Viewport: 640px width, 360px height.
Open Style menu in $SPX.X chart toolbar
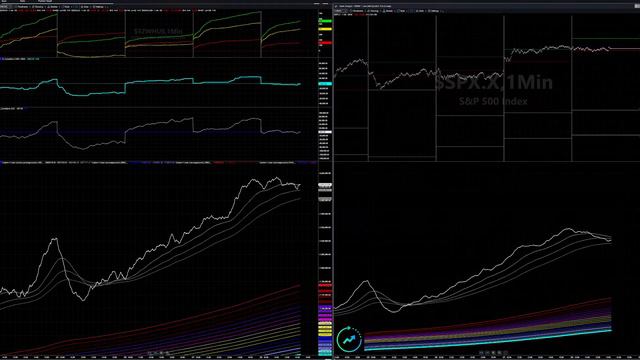tap(401, 11)
